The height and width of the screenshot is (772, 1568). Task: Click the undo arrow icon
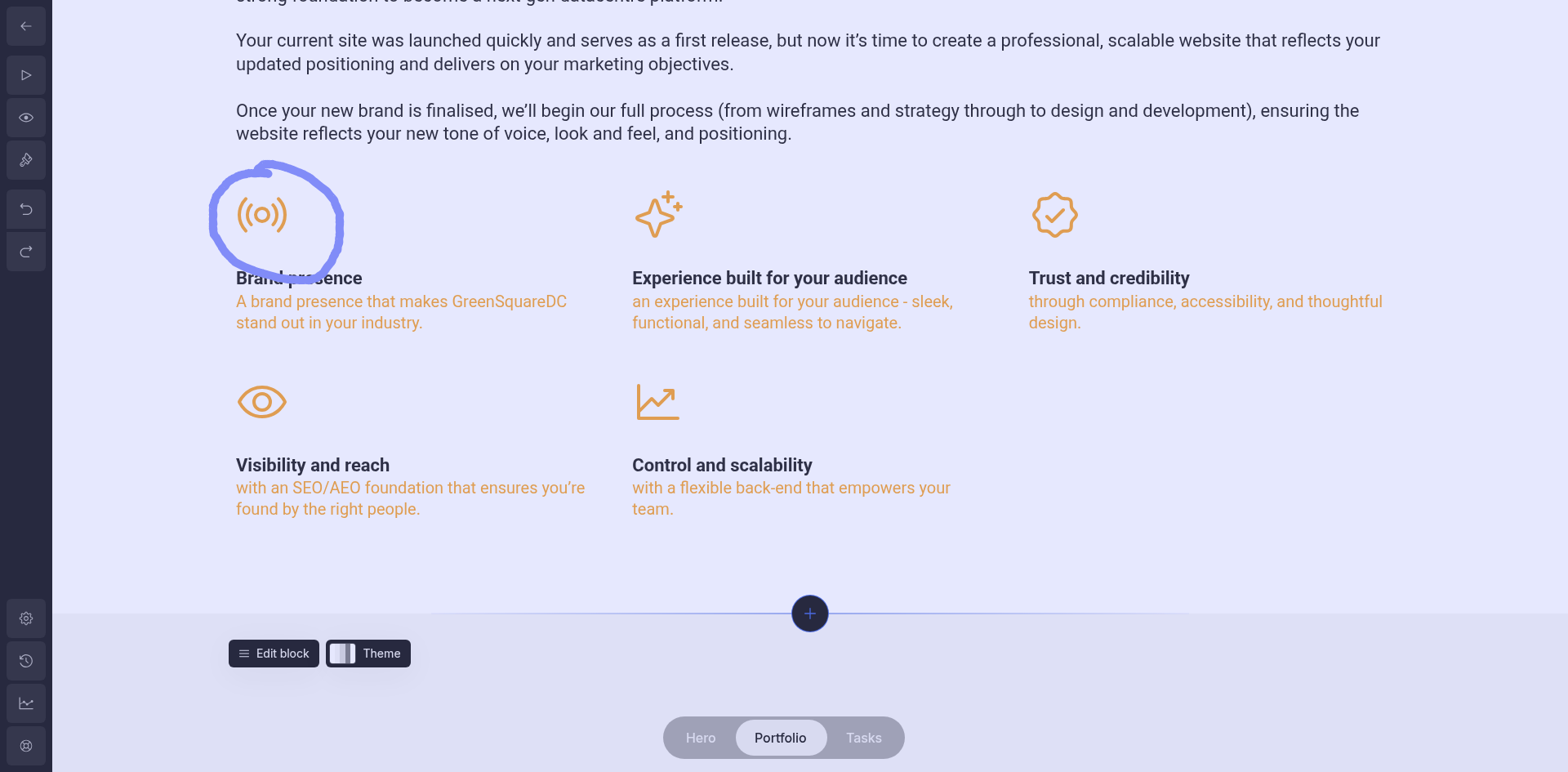coord(26,209)
